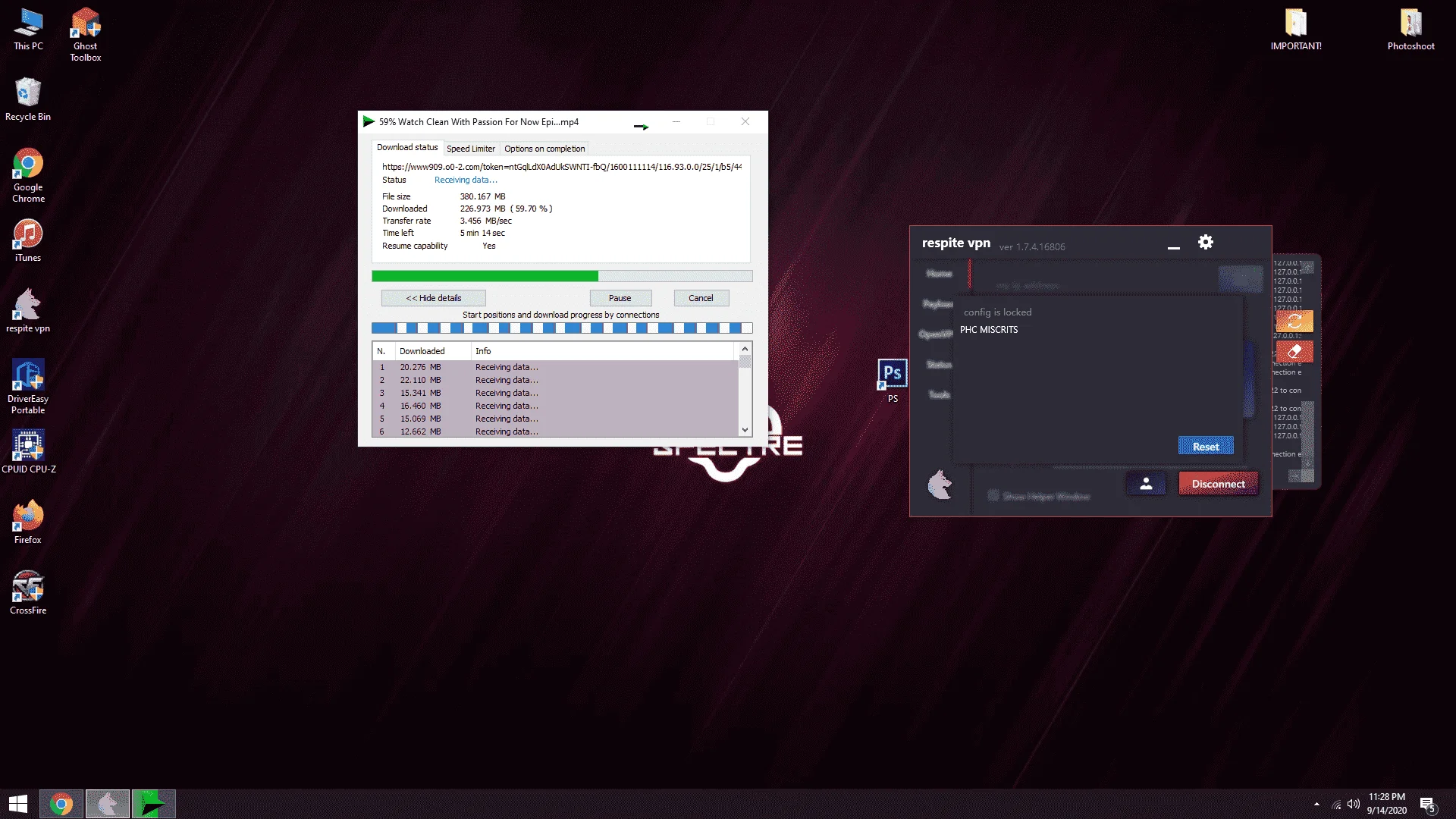Click the IDM icon in download window title bar
This screenshot has height=819, width=1456.
(x=369, y=121)
